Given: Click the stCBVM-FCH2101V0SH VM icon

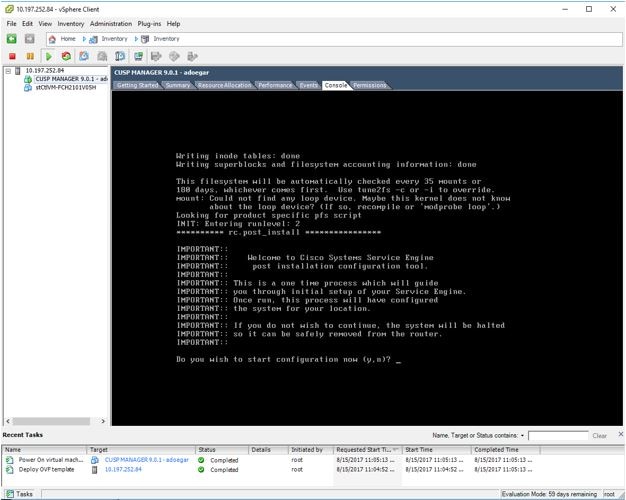Looking at the screenshot, I should 28,87.
